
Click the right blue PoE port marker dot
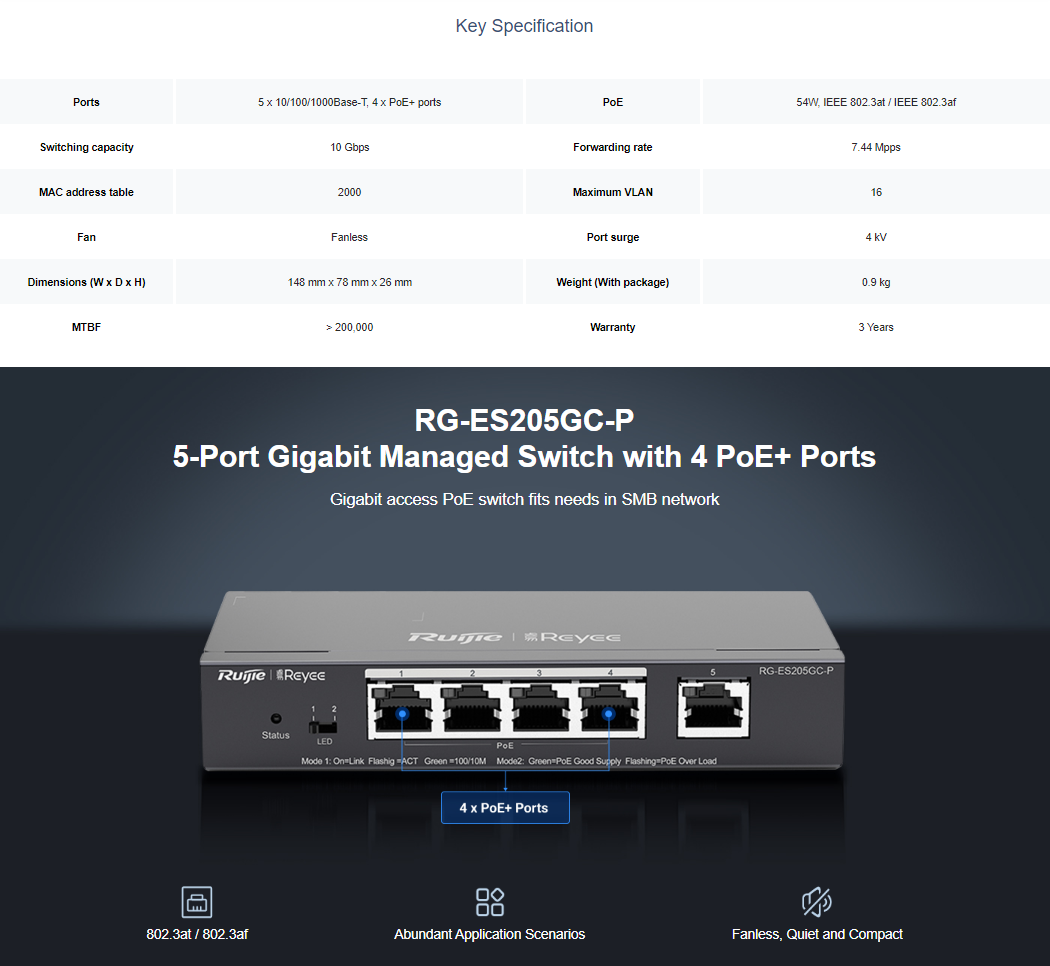[x=608, y=714]
